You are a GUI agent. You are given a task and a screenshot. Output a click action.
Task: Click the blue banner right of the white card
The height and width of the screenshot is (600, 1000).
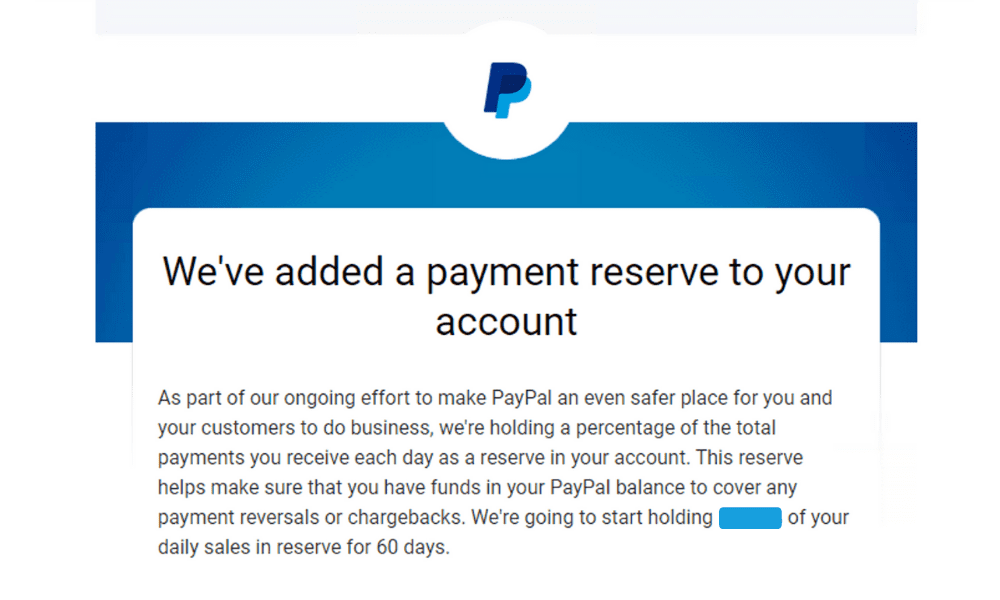tap(899, 232)
